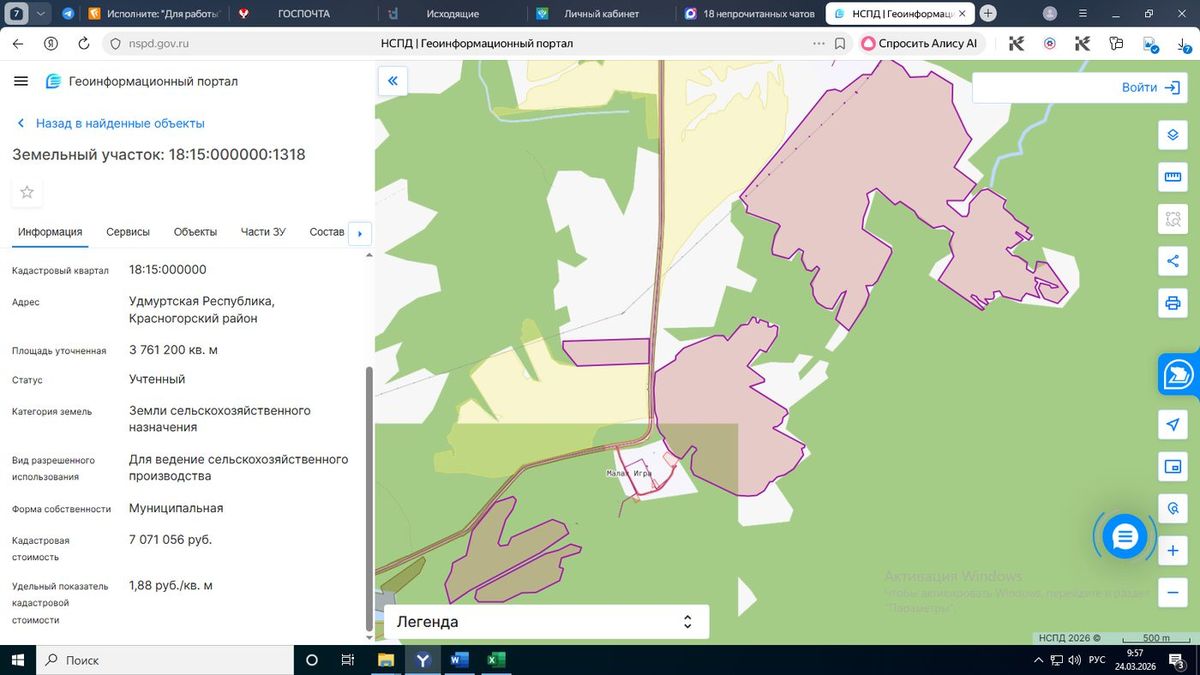This screenshot has height=675, width=1200.
Task: Zoom out of the map
Action: (x=1173, y=592)
